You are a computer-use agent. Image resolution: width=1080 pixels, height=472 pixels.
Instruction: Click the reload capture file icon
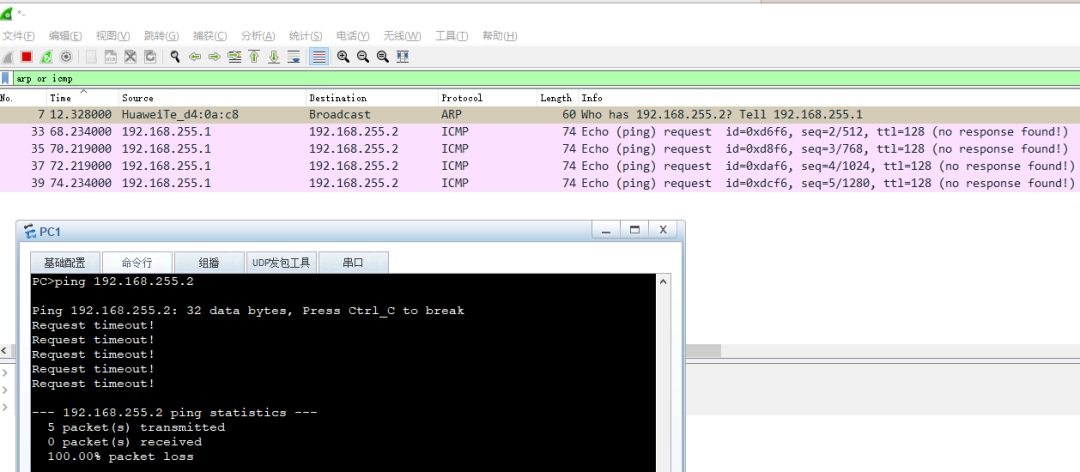click(149, 57)
